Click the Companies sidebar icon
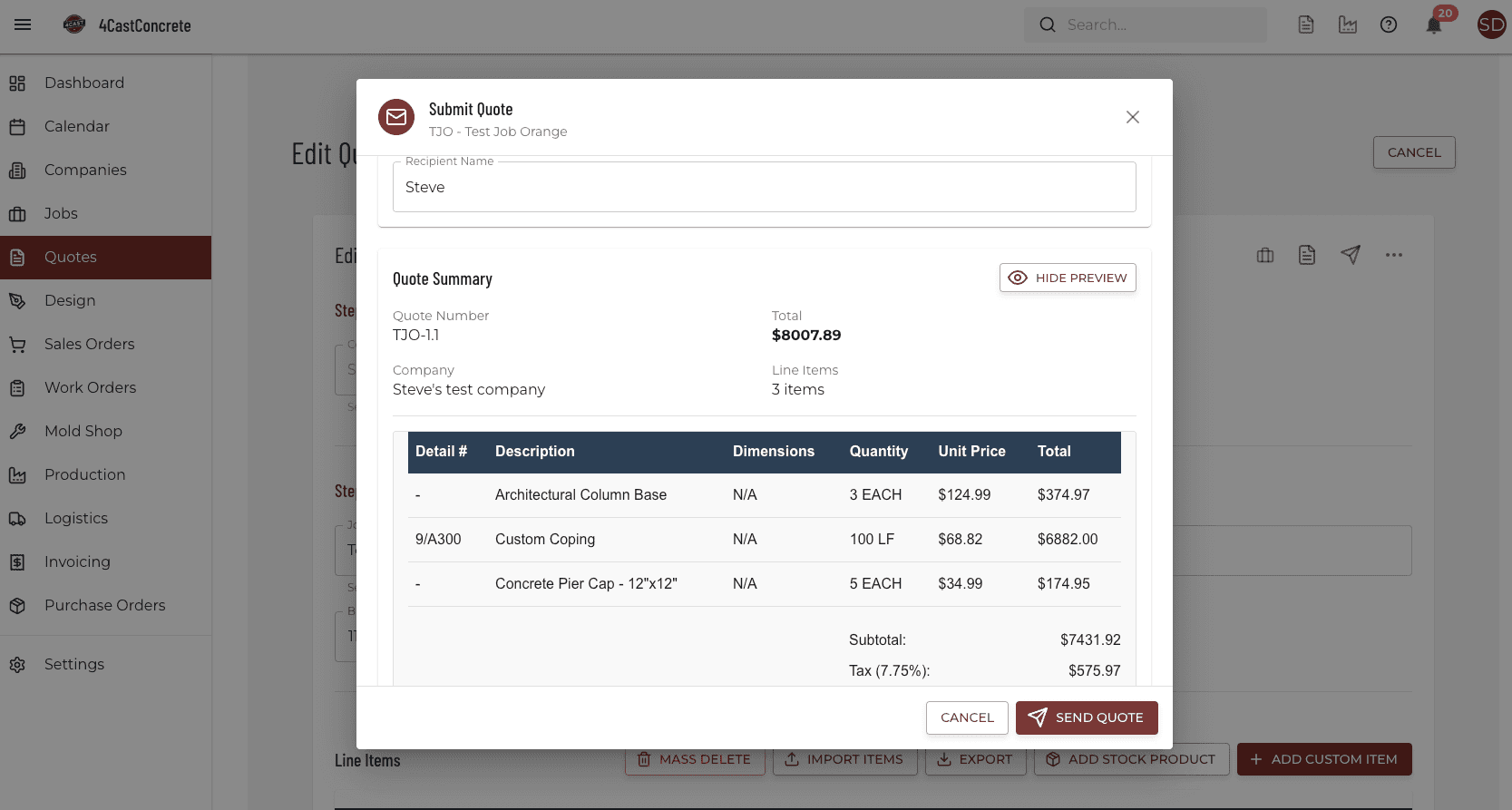Image resolution: width=1512 pixels, height=810 pixels. (17, 171)
